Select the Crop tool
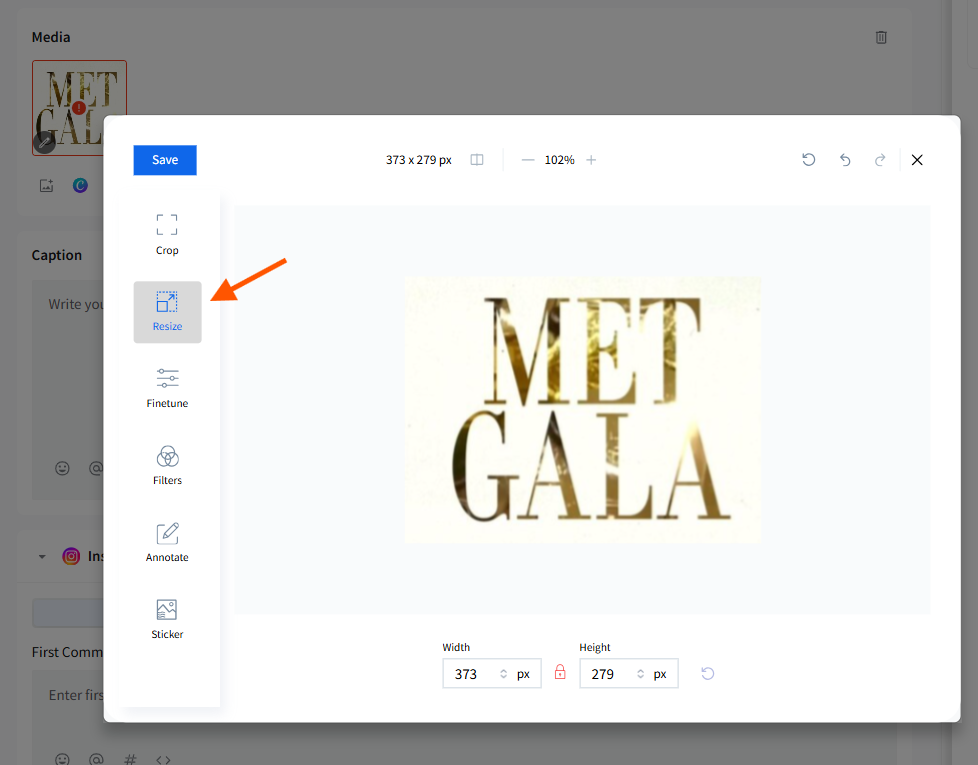 coord(167,235)
